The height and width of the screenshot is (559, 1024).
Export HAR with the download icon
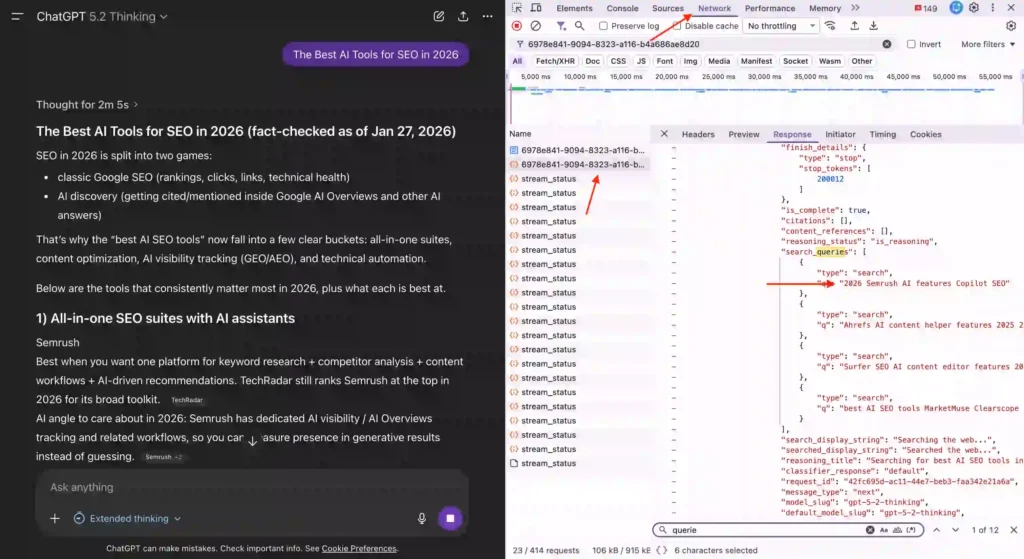coord(873,26)
